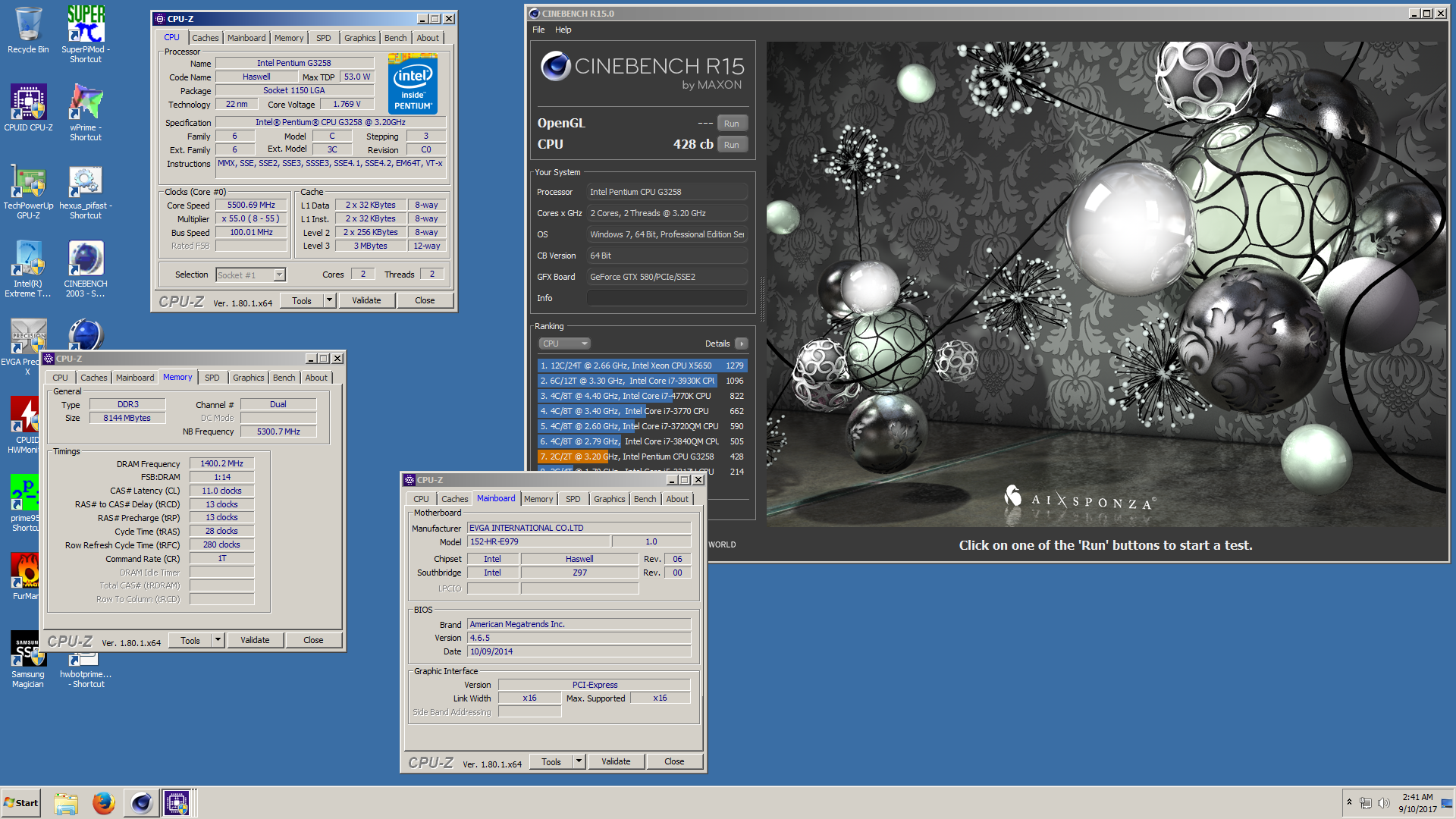The width and height of the screenshot is (1456, 819).
Task: Open FurMark desktop icon
Action: point(25,576)
